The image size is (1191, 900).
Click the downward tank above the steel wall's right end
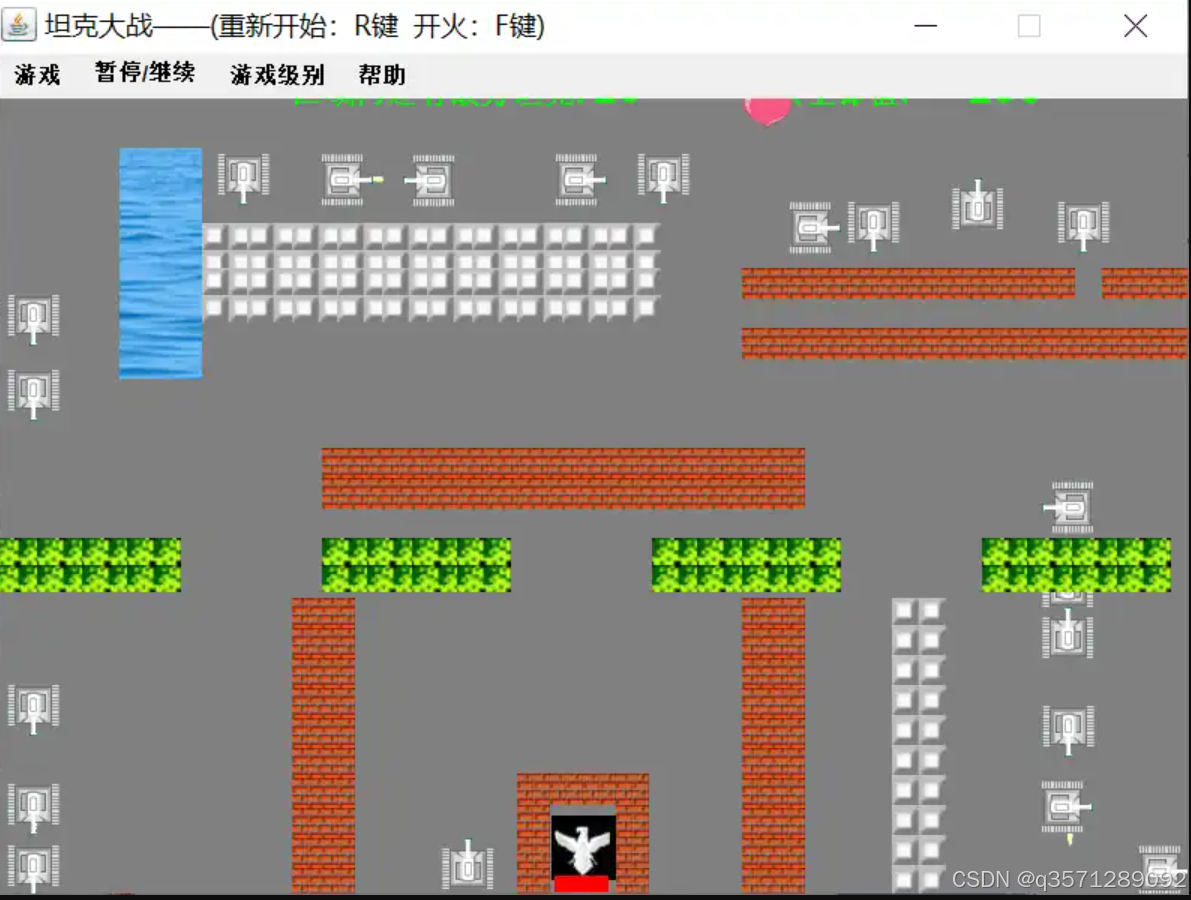coord(664,178)
